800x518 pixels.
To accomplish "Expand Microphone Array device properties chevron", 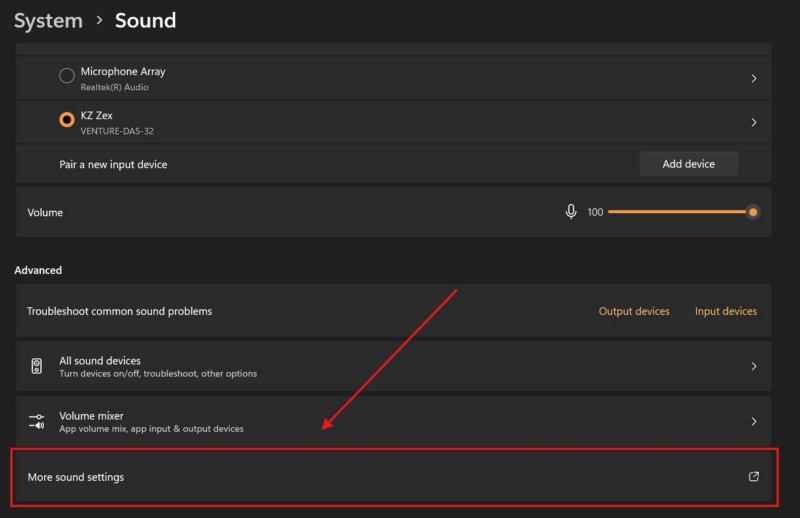I will (x=754, y=78).
